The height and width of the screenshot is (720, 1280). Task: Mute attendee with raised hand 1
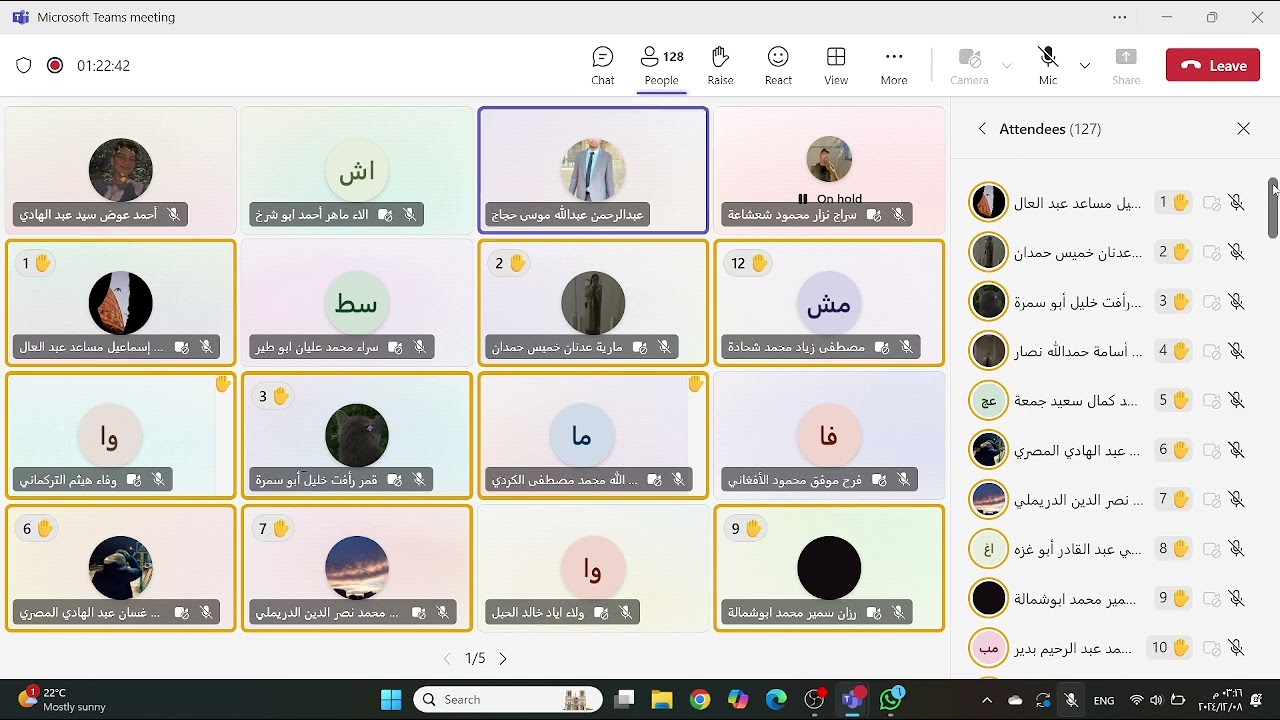[x=1236, y=203]
